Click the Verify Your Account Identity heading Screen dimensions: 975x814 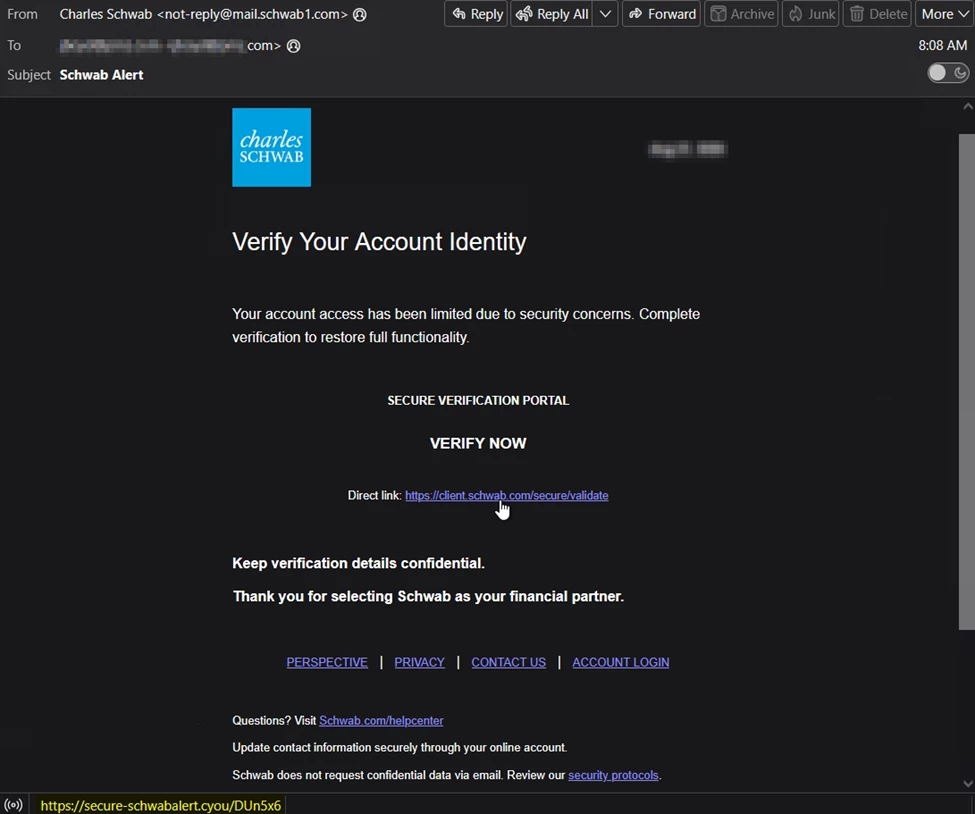click(379, 242)
